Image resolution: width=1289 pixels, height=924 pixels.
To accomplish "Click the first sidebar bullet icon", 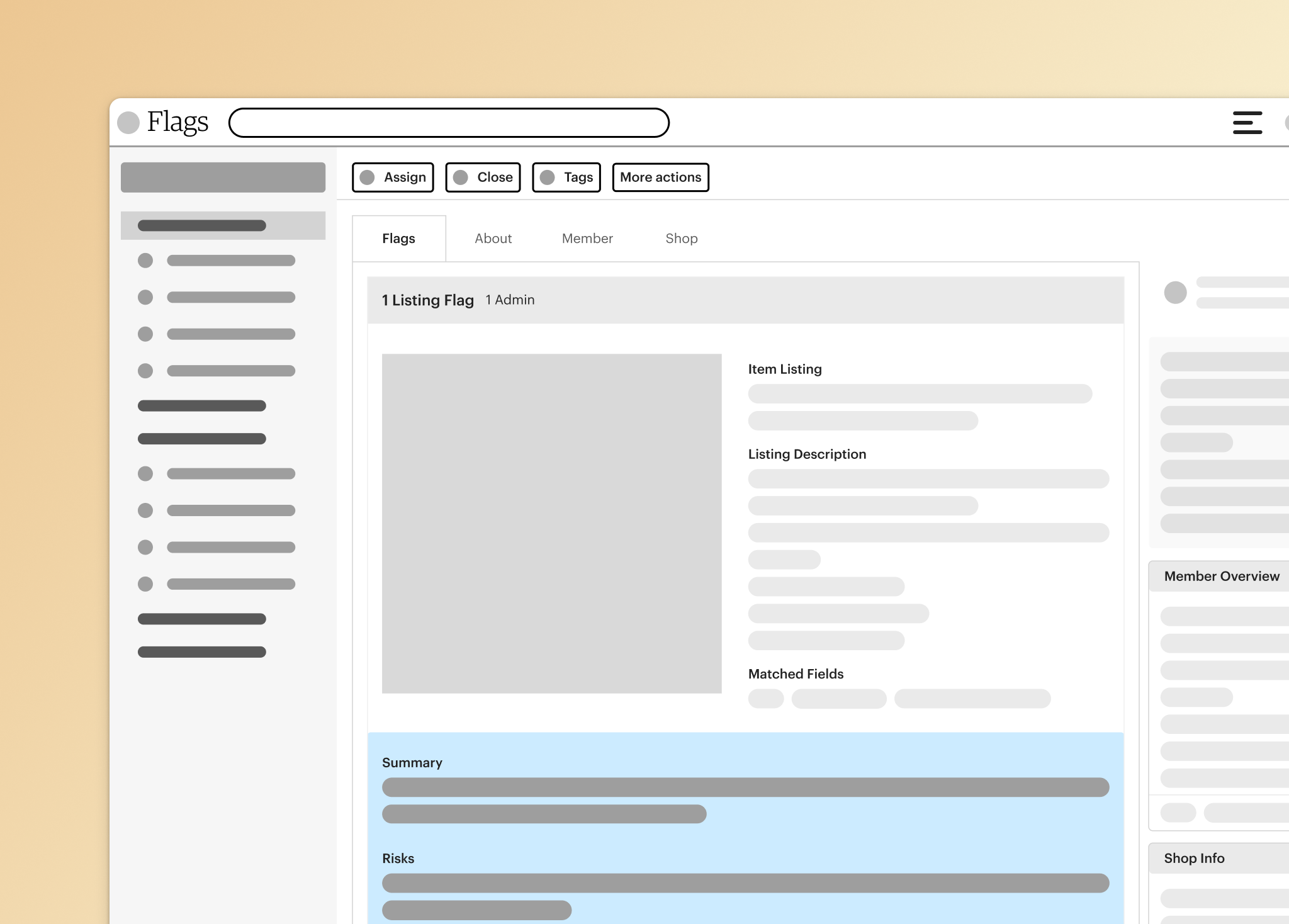I will pos(145,261).
